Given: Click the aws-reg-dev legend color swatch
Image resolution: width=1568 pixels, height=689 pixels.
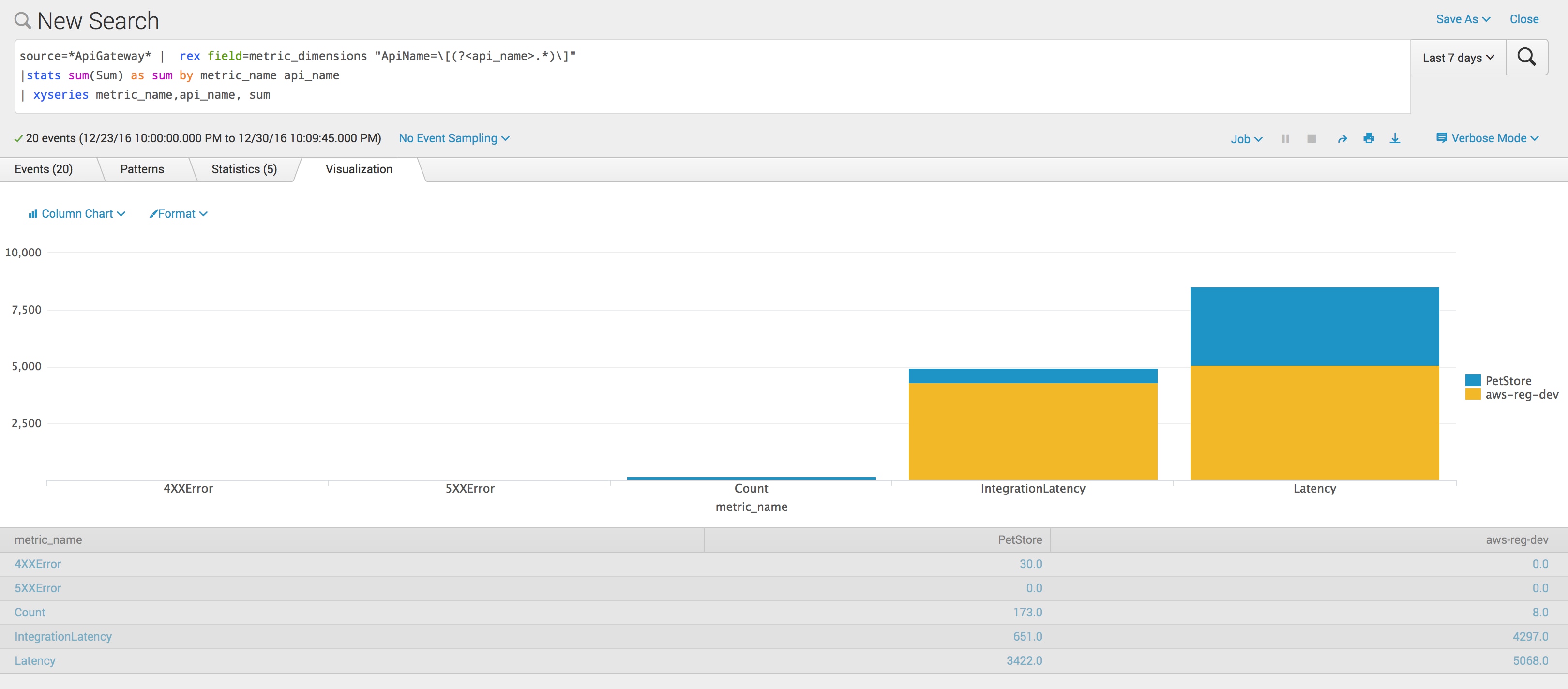Looking at the screenshot, I should coord(1473,394).
